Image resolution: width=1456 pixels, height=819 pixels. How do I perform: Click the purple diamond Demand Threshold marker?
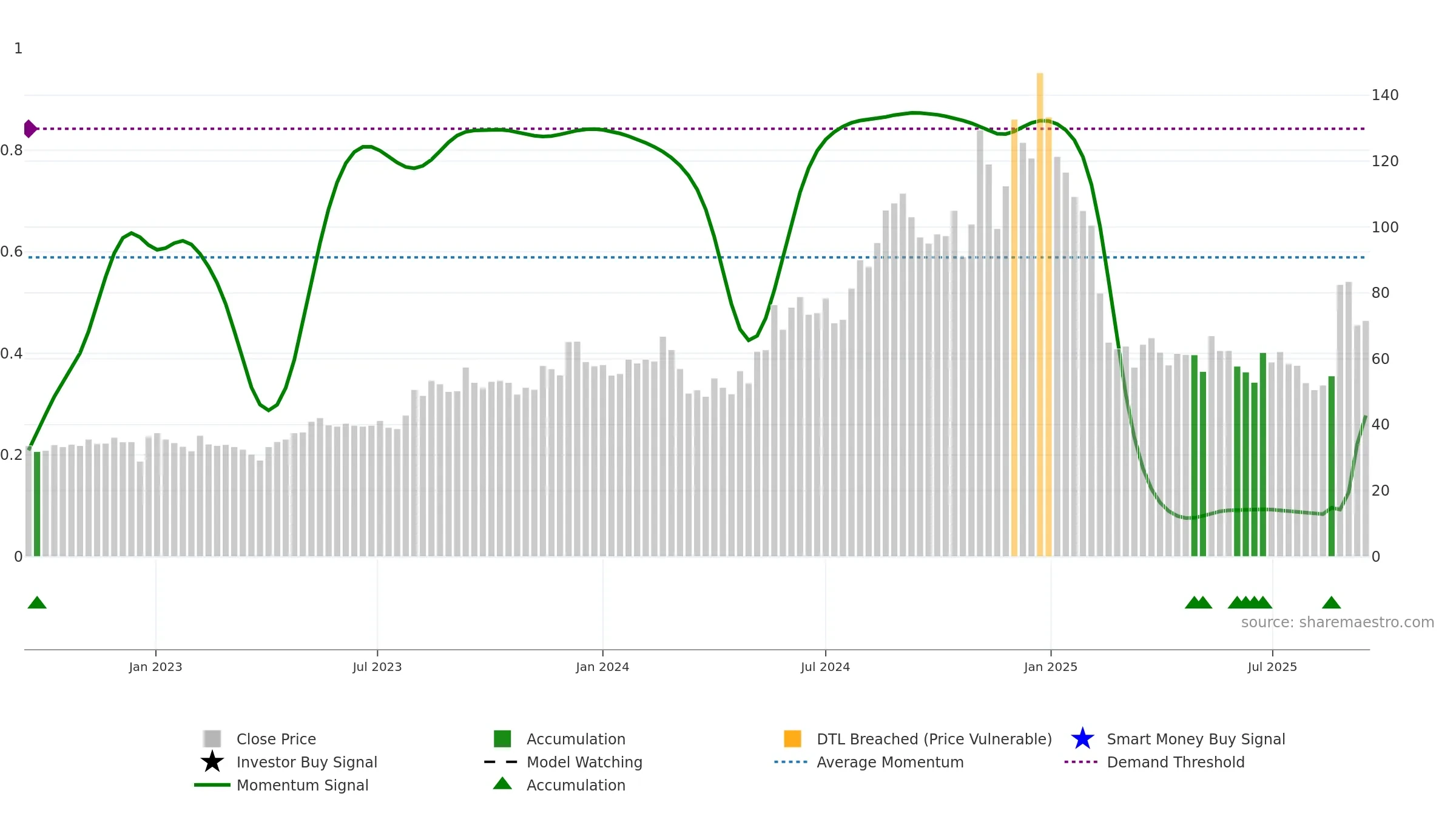(30, 129)
